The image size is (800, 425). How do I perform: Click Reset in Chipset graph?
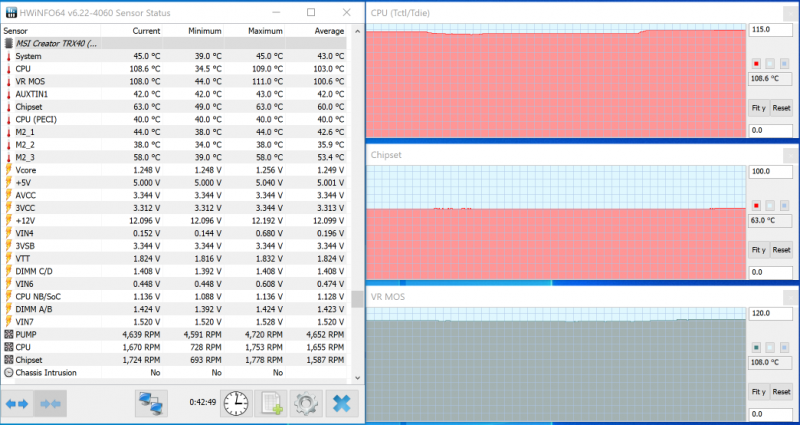(781, 250)
